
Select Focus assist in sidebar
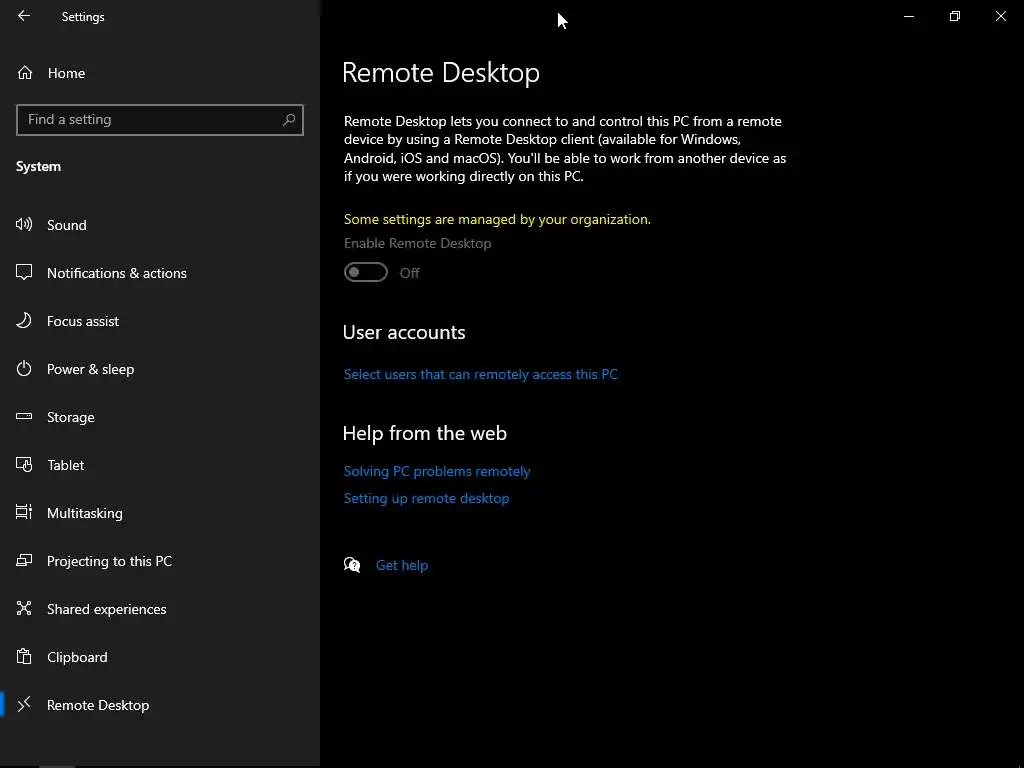[x=160, y=321]
